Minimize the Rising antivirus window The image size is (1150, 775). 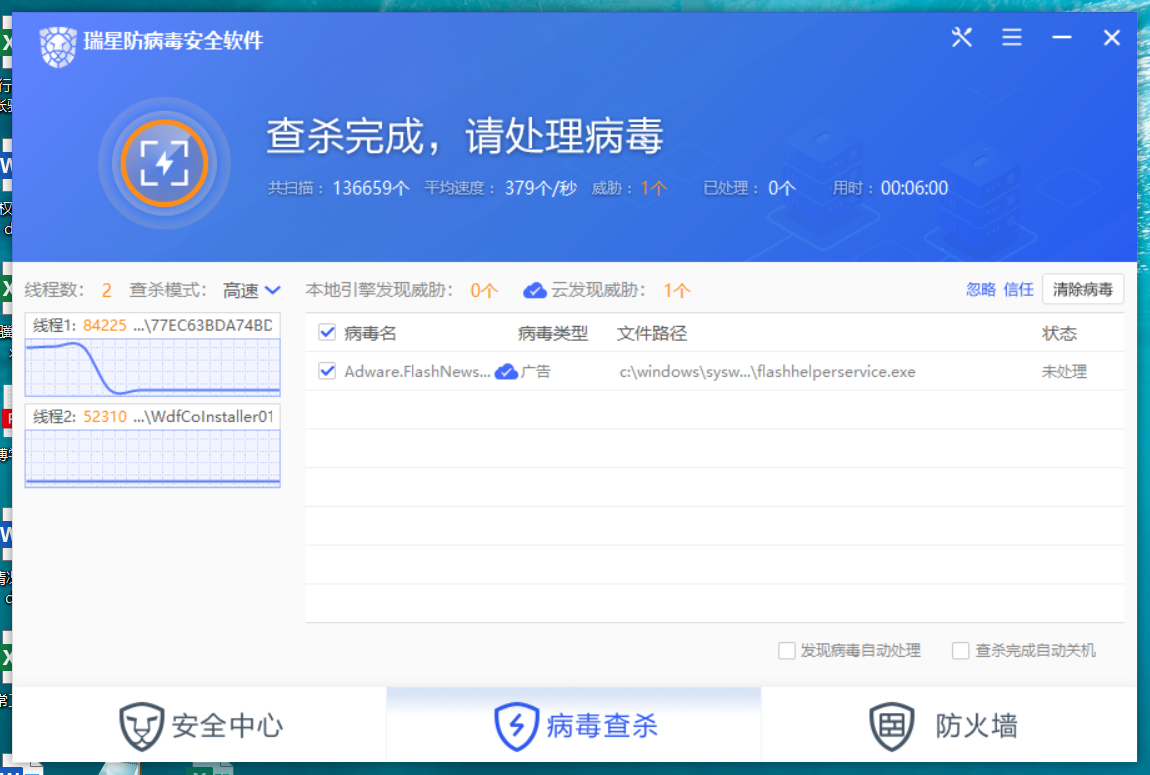click(1061, 37)
